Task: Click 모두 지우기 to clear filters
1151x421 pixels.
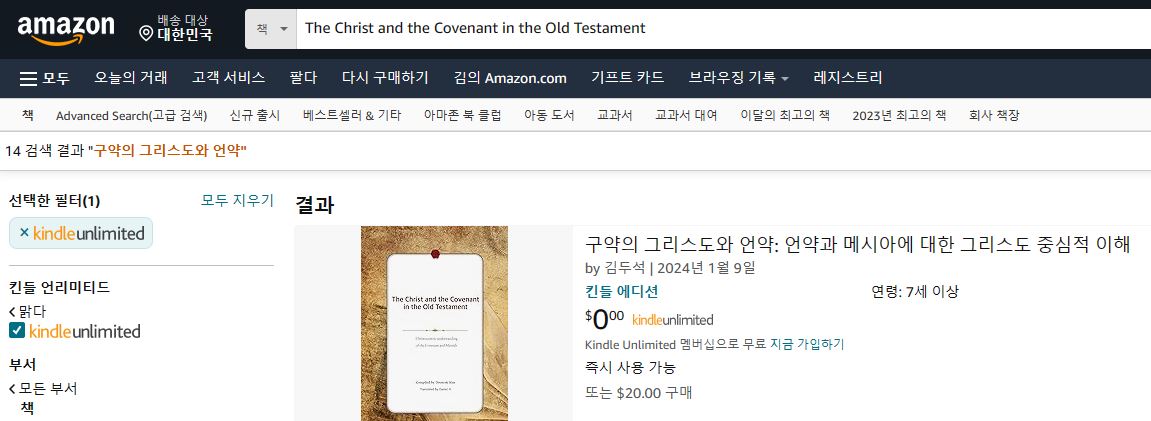Action: coord(237,200)
